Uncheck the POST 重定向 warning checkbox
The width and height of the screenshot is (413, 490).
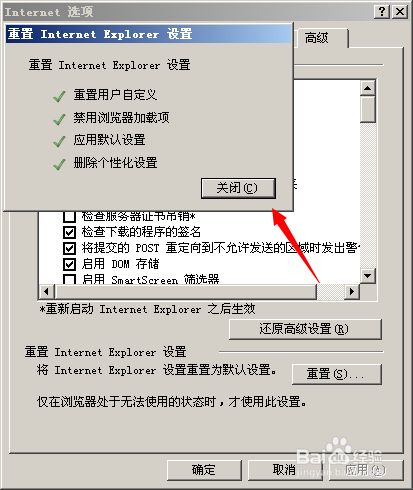coord(69,248)
